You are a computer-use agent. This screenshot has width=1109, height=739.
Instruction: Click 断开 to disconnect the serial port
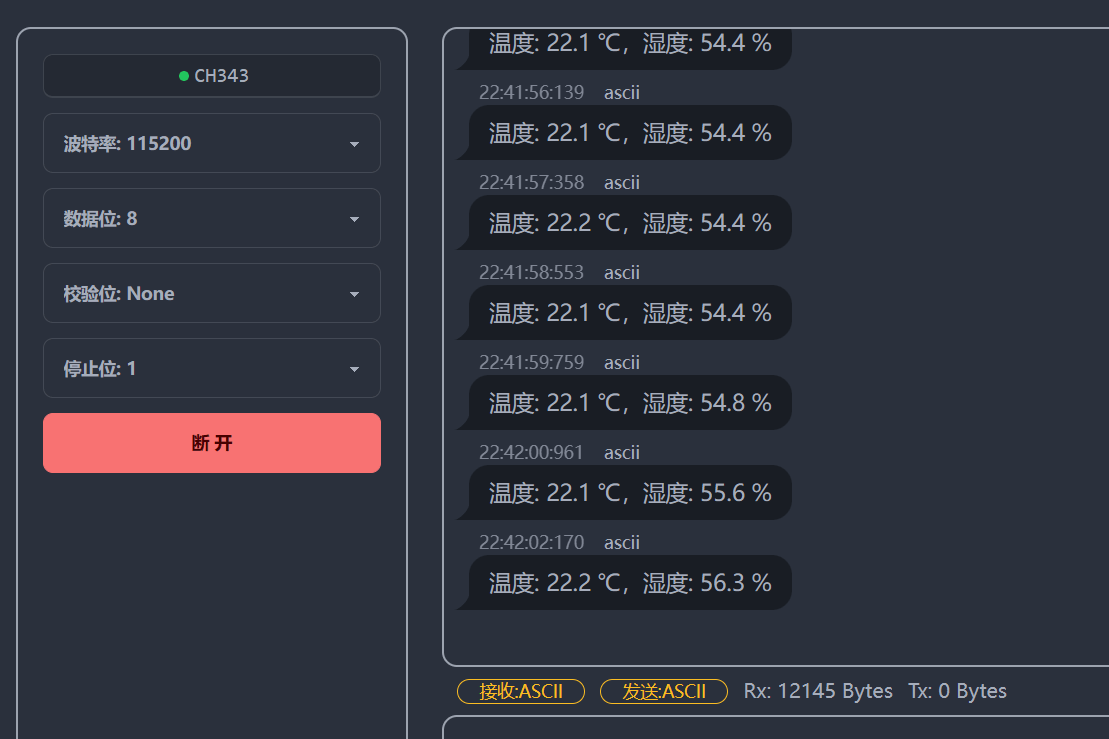click(x=211, y=443)
